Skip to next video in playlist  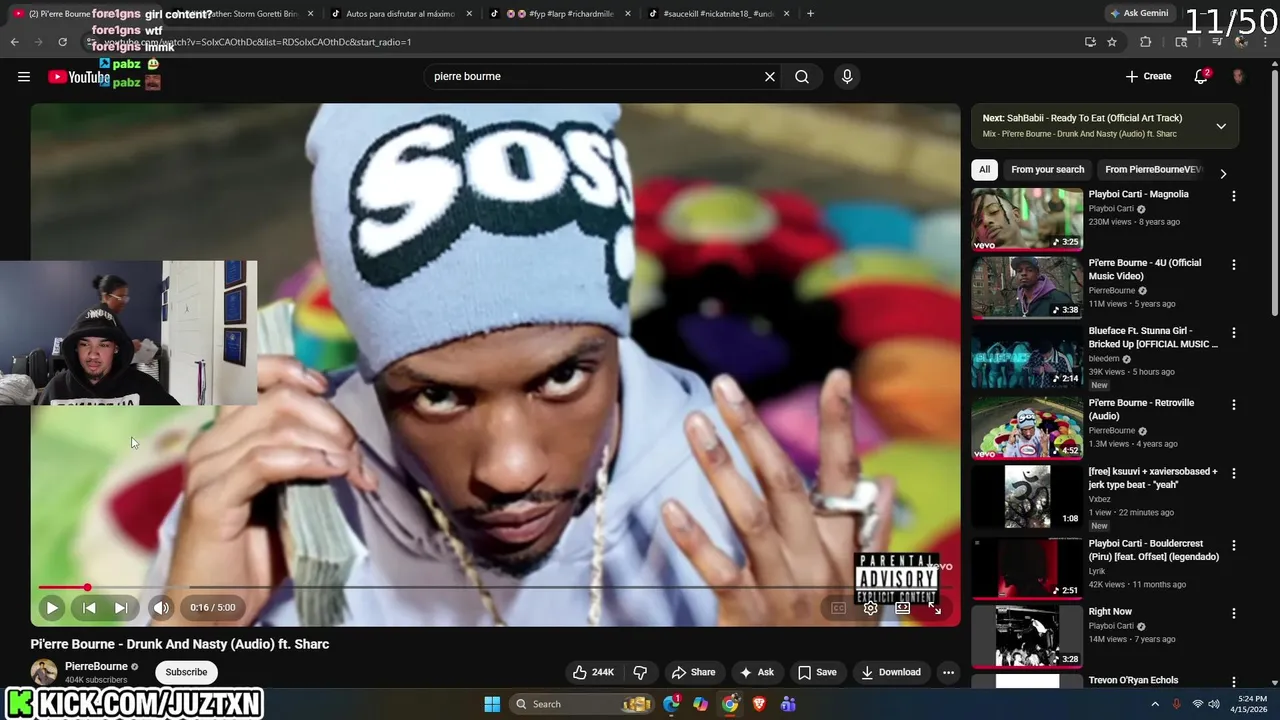121,607
